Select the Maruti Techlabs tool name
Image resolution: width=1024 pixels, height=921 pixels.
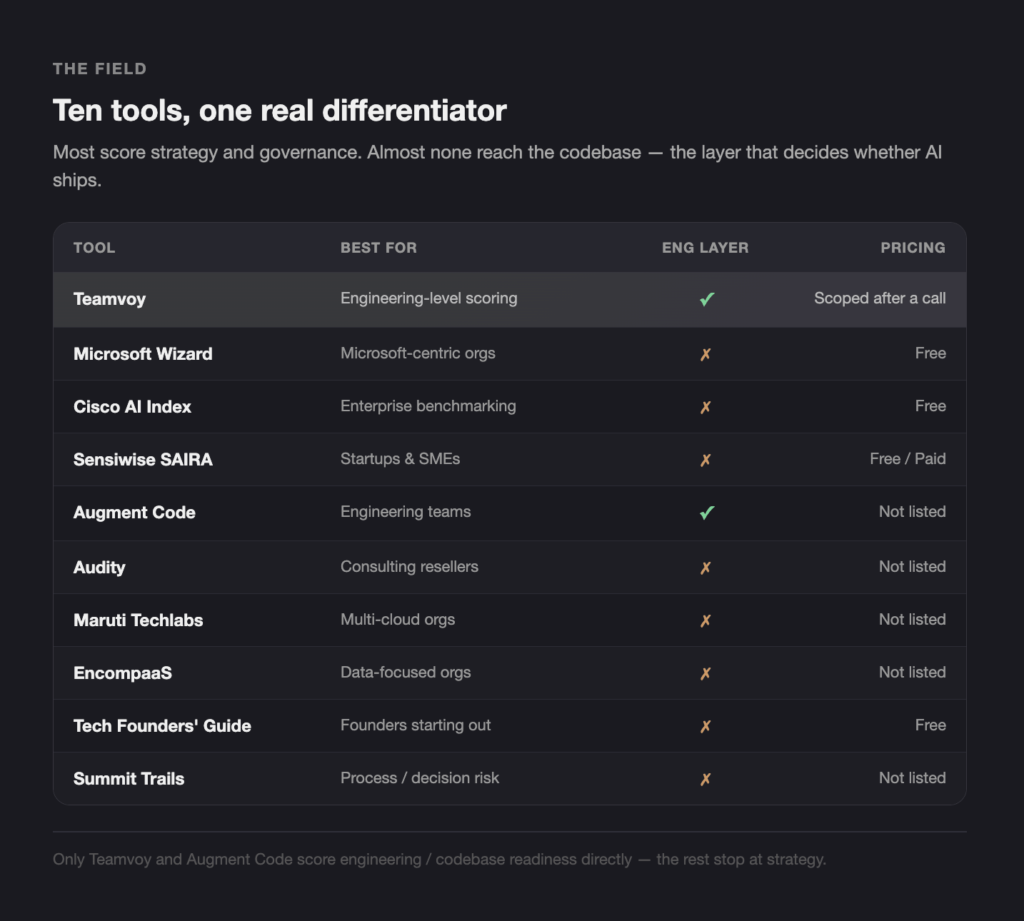pyautogui.click(x=138, y=621)
